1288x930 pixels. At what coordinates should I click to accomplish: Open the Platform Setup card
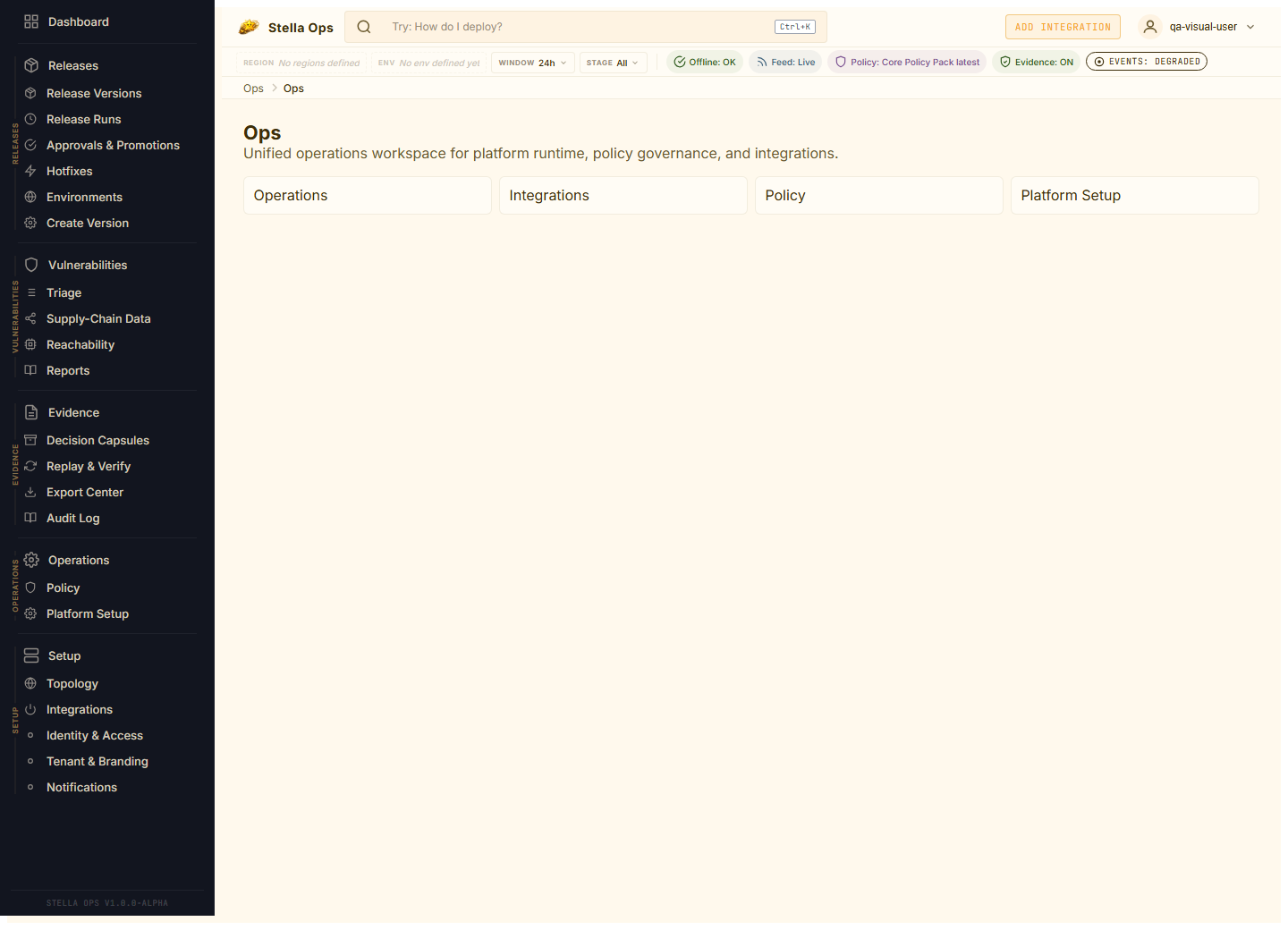1134,195
